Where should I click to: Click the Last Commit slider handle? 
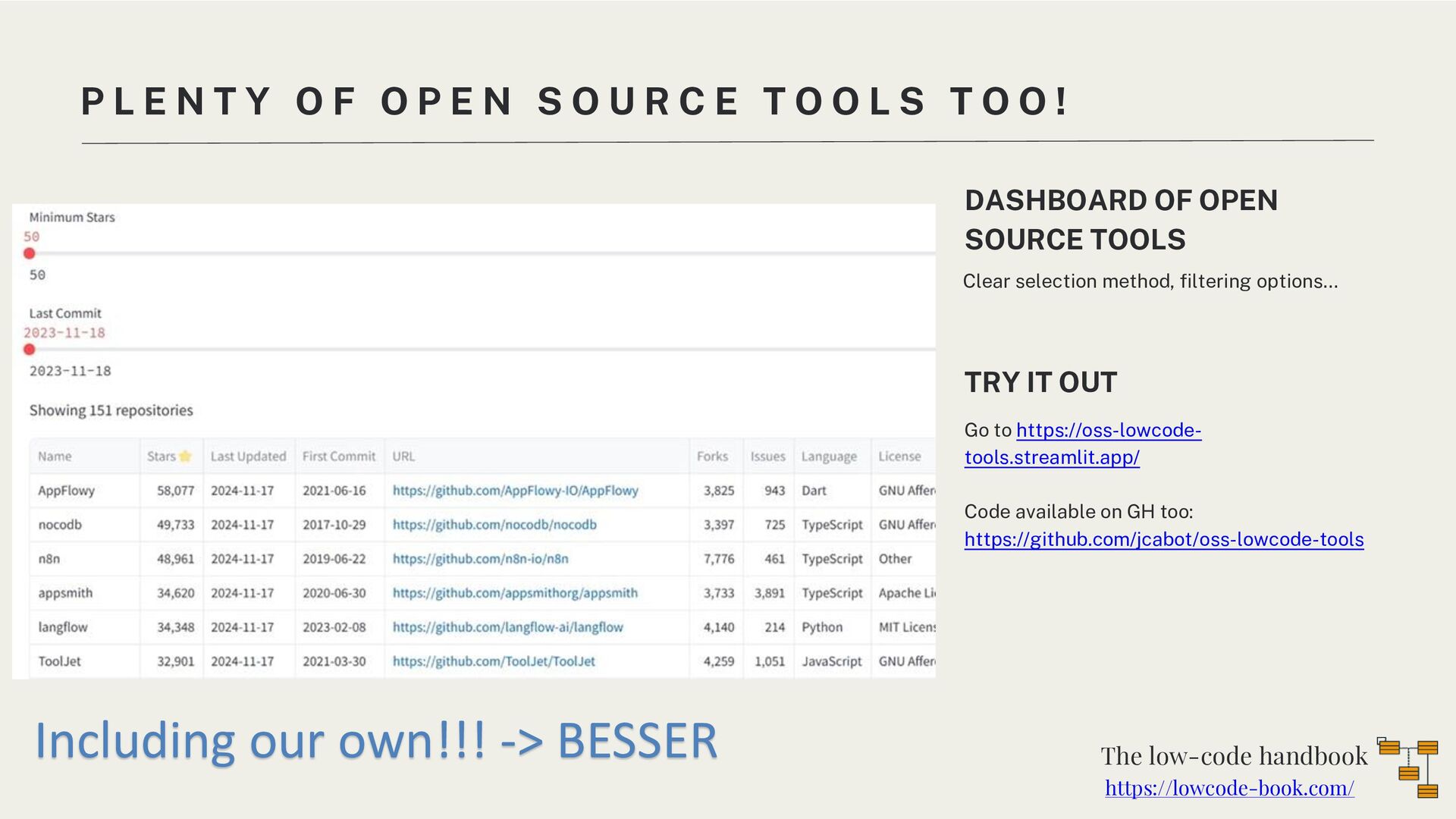point(29,350)
